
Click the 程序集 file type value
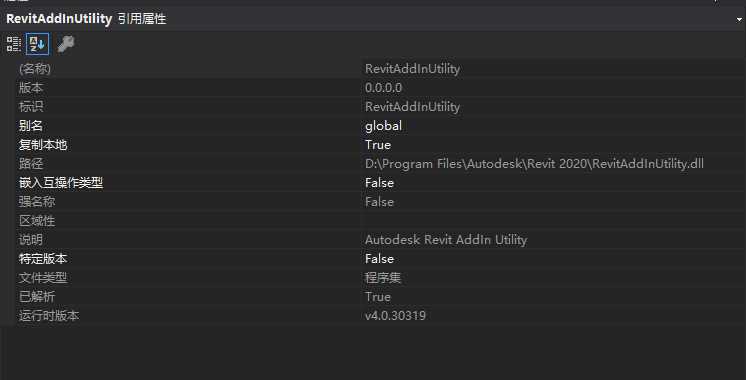point(383,278)
